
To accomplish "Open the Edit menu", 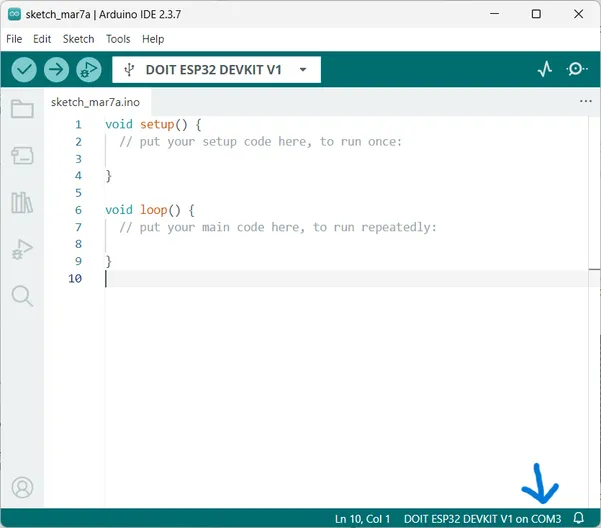I will (x=42, y=39).
